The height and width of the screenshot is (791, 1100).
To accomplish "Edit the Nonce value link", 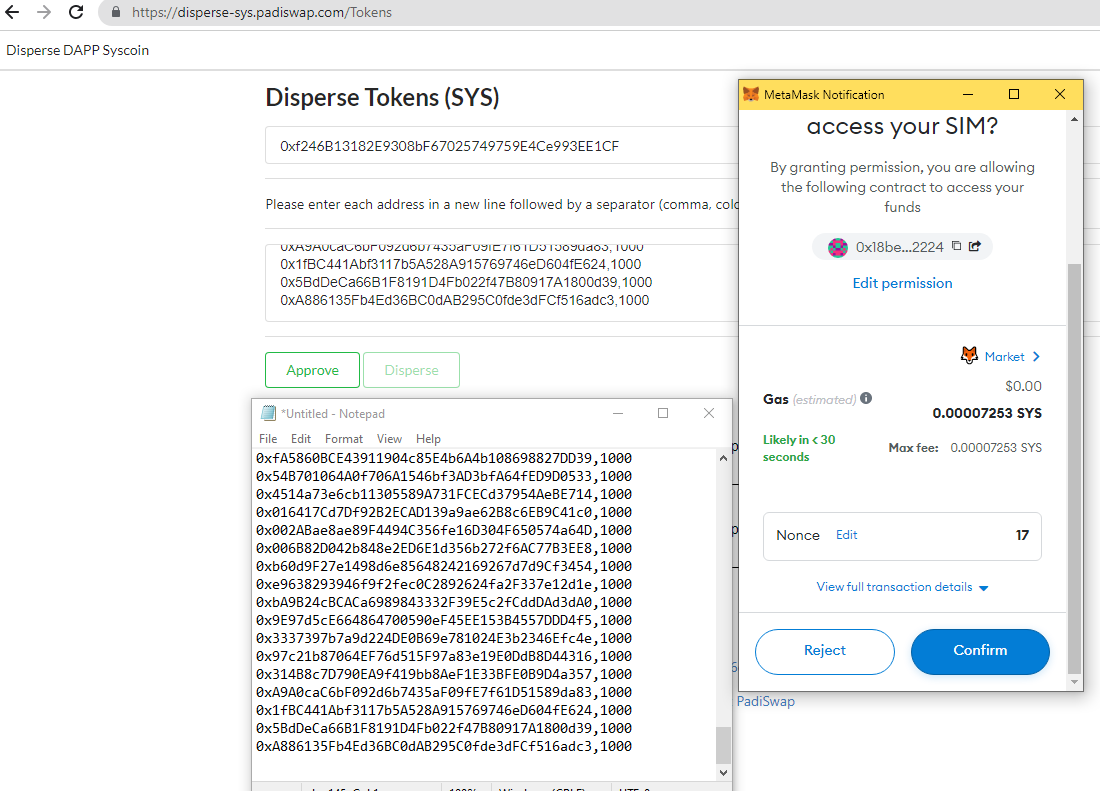I will [x=847, y=534].
